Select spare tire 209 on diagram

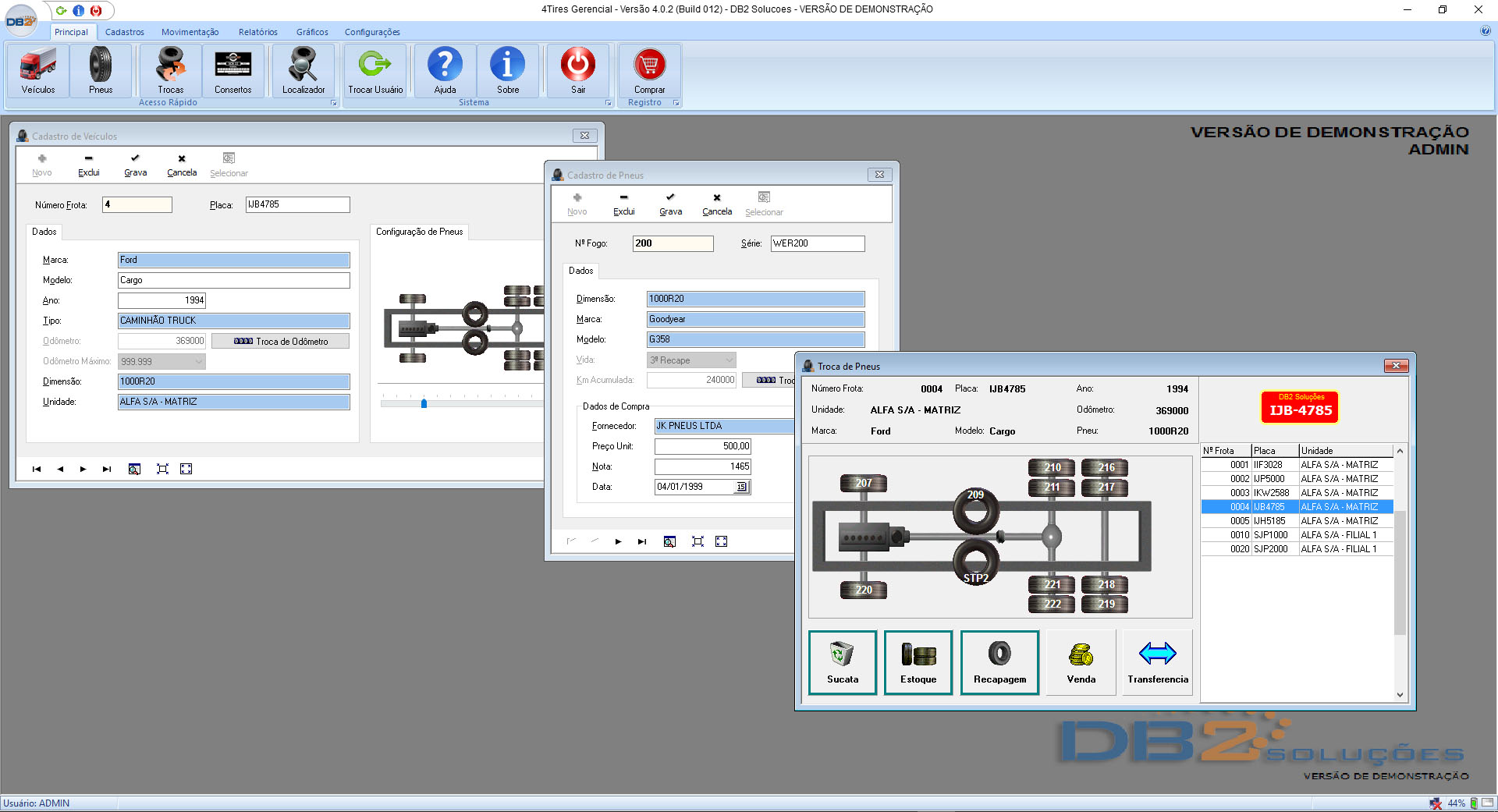pyautogui.click(x=976, y=511)
